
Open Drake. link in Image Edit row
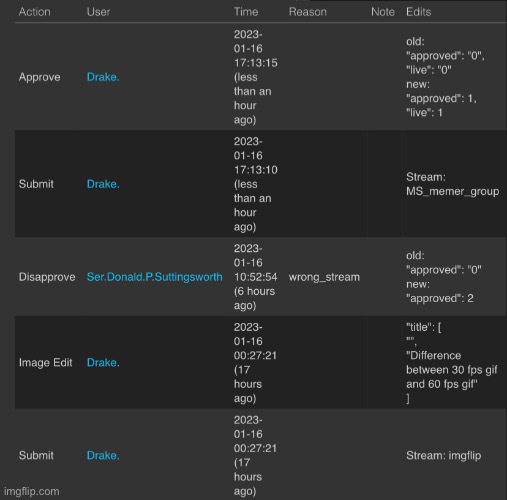[103, 363]
